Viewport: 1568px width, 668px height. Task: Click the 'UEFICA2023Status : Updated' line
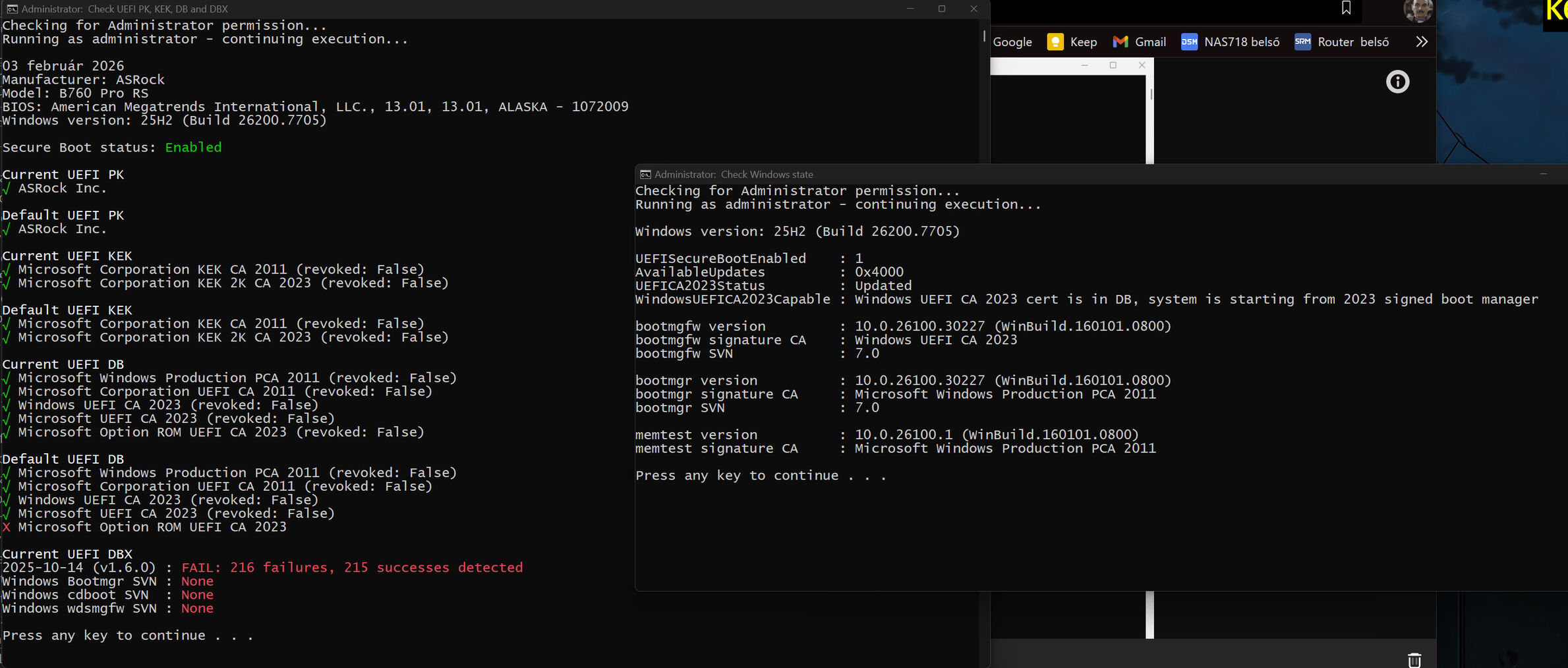pyautogui.click(x=773, y=285)
